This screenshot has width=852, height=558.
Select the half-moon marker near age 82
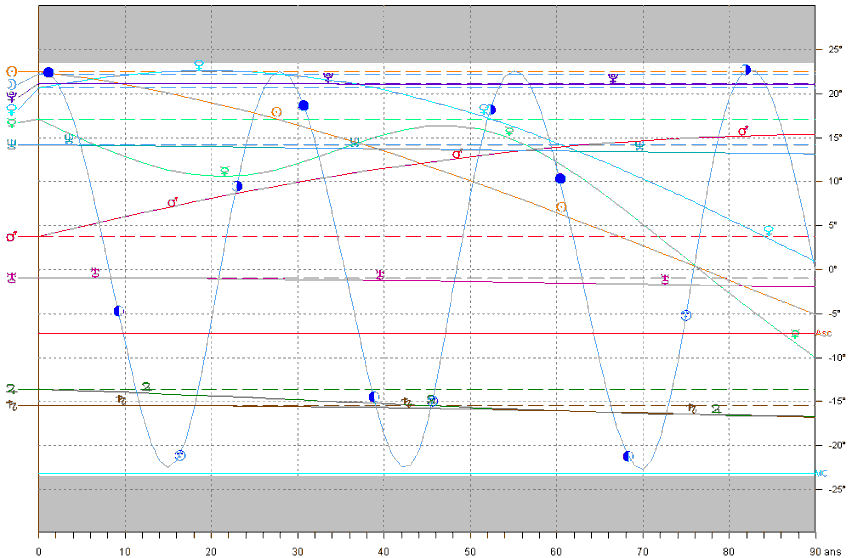pos(746,70)
